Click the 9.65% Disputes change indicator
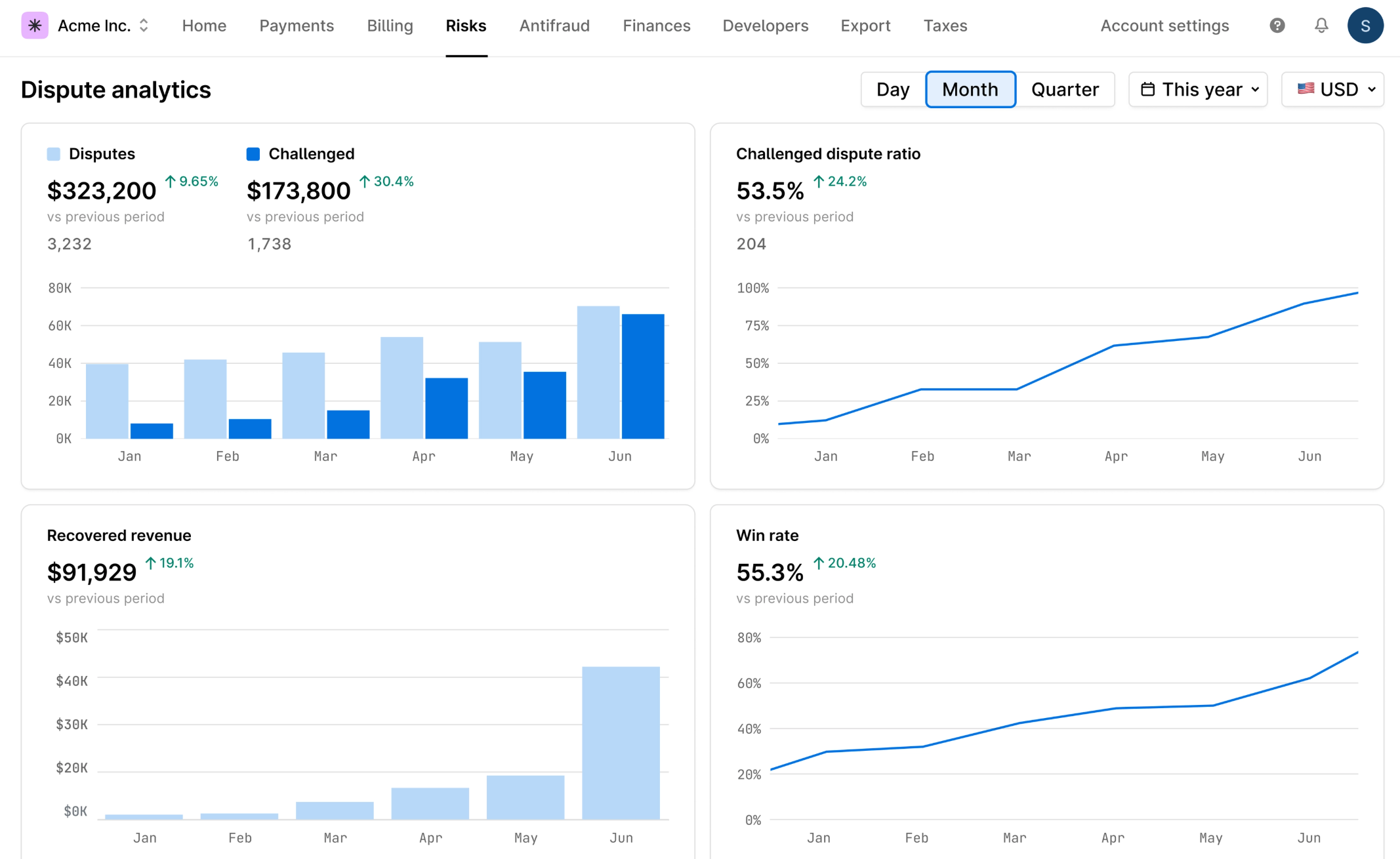This screenshot has height=859, width=1400. tap(192, 182)
